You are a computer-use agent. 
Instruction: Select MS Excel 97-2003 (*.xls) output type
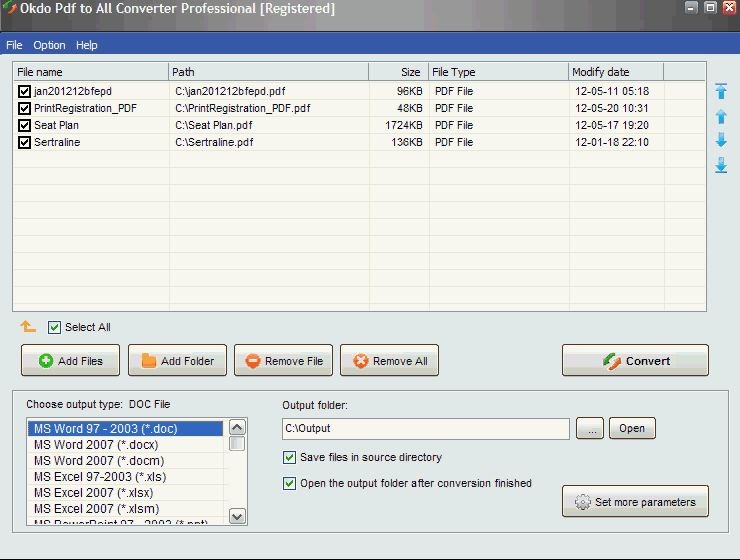point(126,476)
